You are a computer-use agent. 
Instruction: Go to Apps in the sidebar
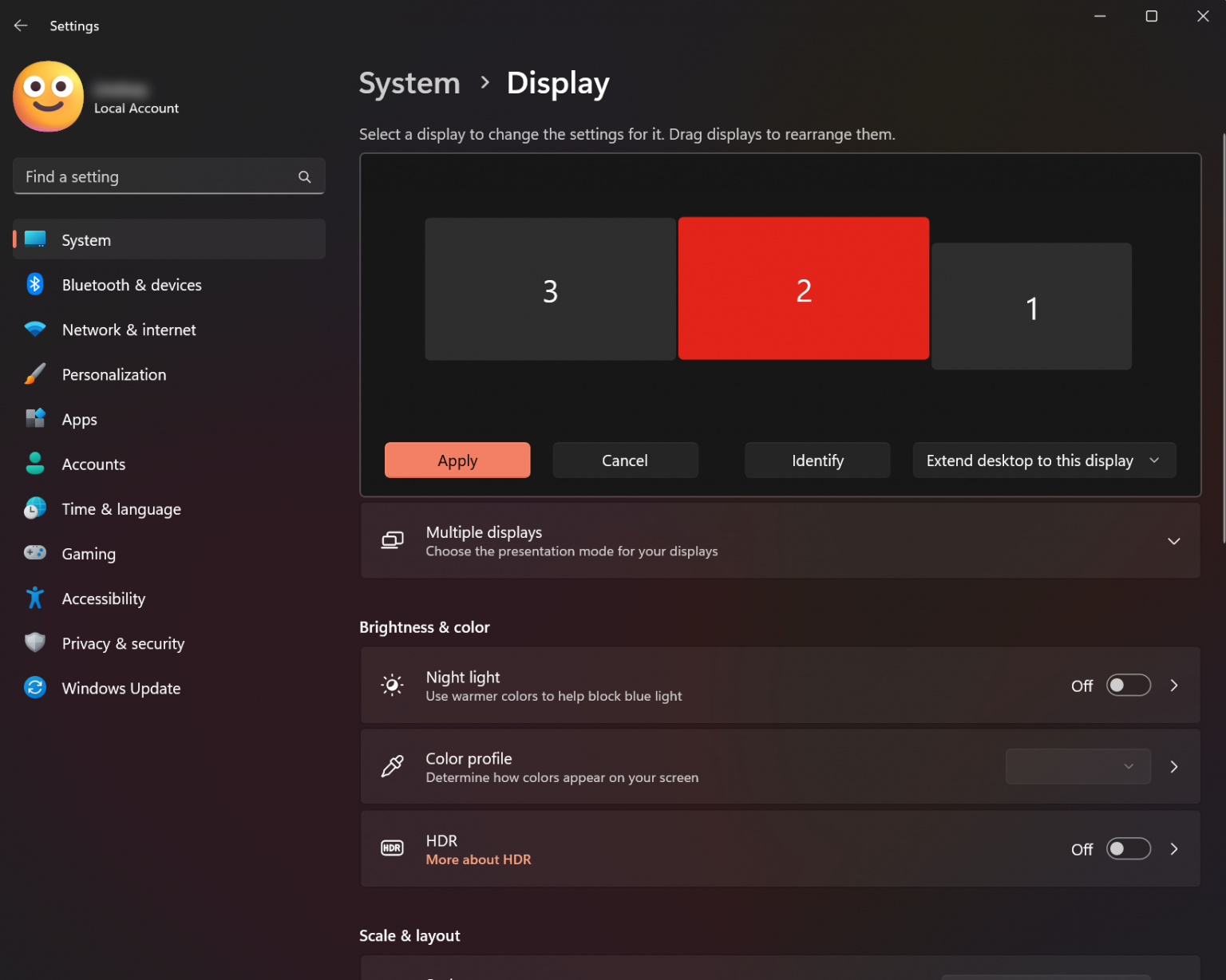pyautogui.click(x=80, y=420)
